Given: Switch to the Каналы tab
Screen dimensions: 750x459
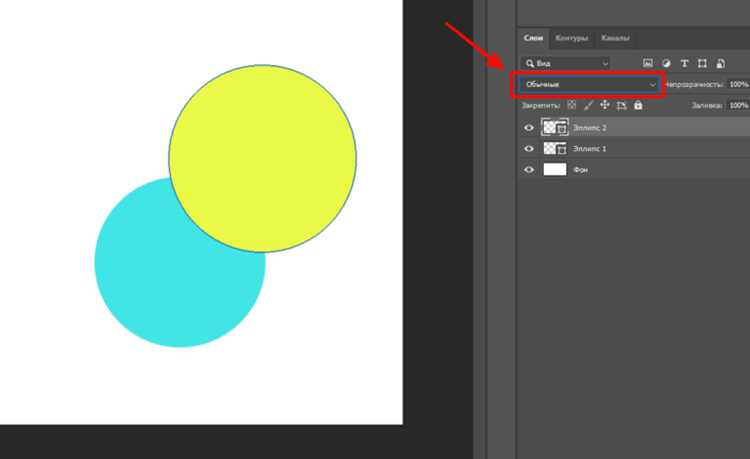Looking at the screenshot, I should coord(615,38).
